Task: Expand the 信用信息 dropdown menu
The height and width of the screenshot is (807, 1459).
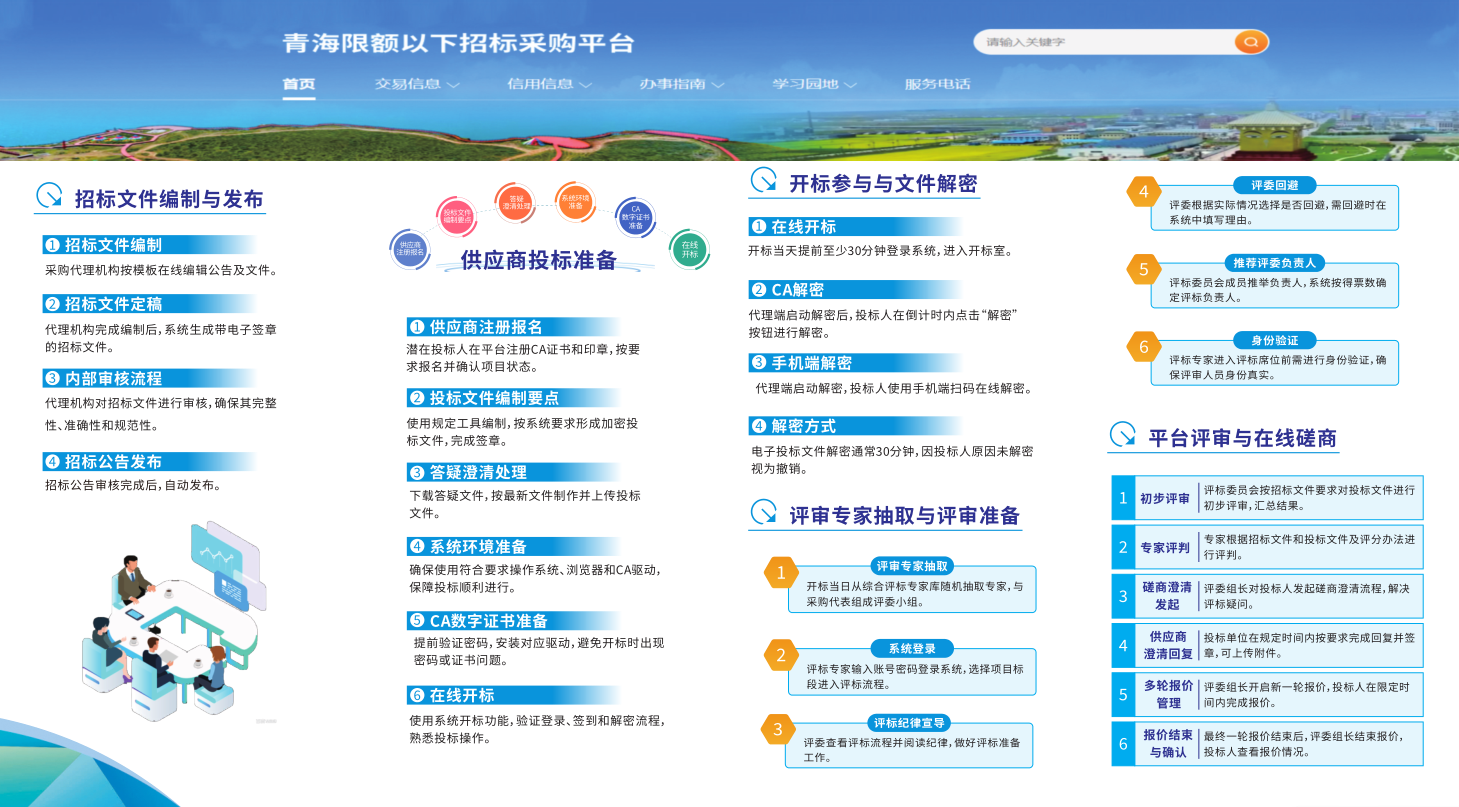Action: (x=549, y=84)
